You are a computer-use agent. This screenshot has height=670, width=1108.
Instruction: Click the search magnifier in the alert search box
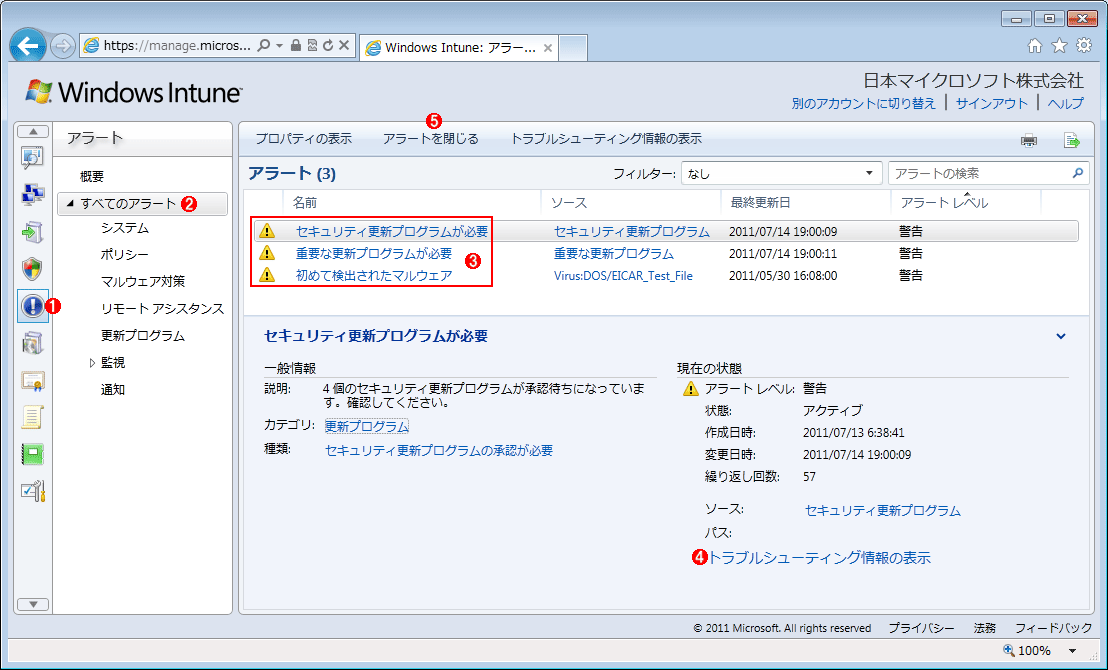click(x=1078, y=173)
